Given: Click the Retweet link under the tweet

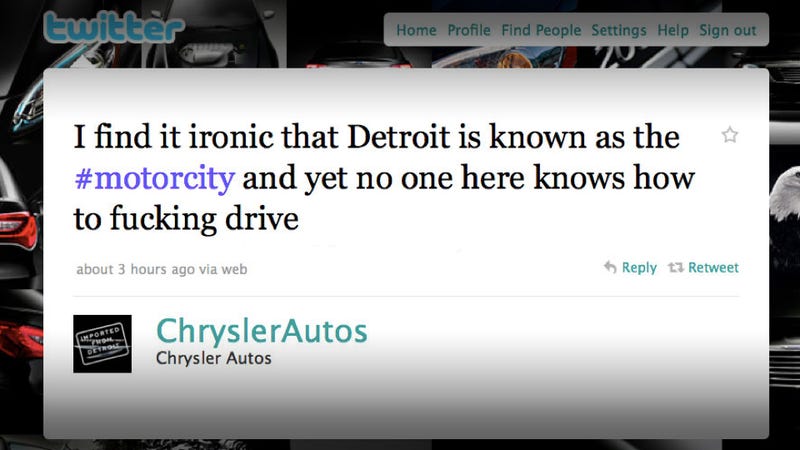Looking at the screenshot, I should 713,267.
